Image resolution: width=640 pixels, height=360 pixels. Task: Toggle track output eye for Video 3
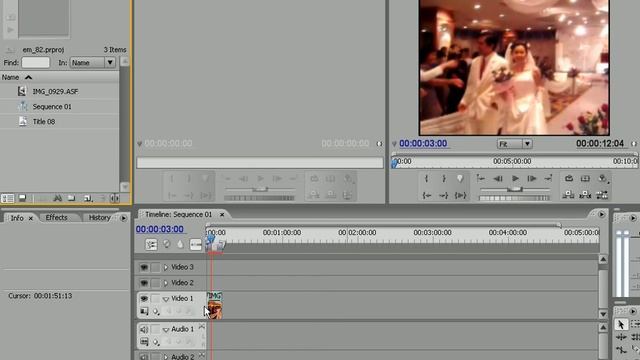[144, 267]
